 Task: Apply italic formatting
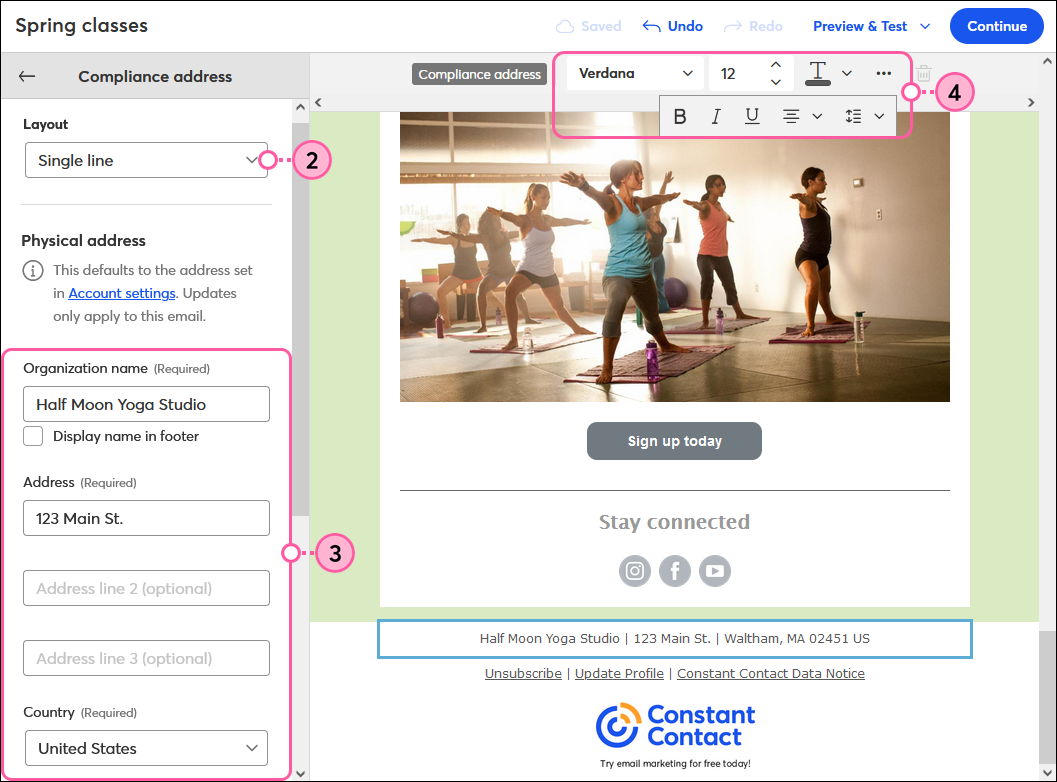tap(716, 116)
